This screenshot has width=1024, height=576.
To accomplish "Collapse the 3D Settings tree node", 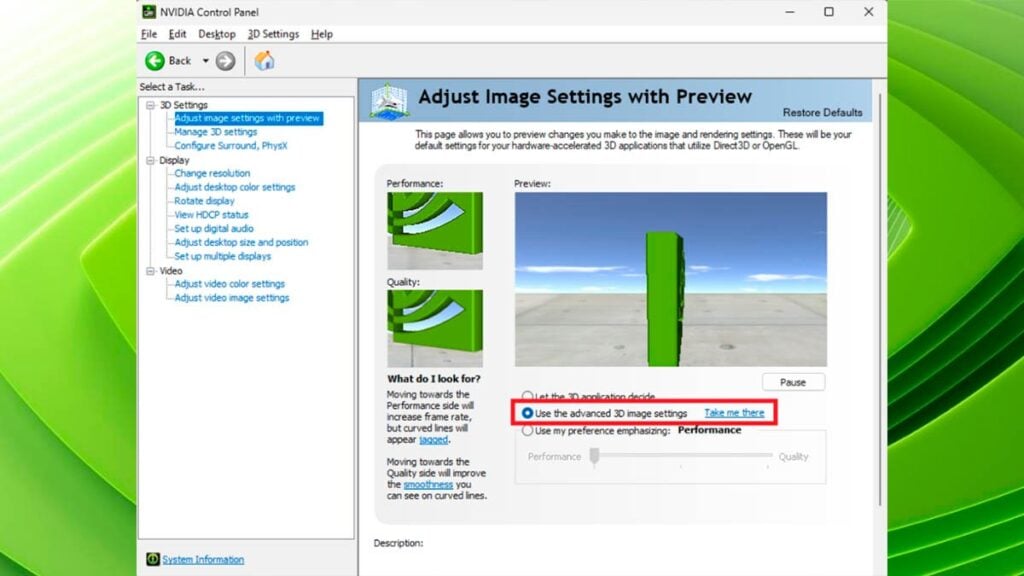I will pyautogui.click(x=150, y=105).
